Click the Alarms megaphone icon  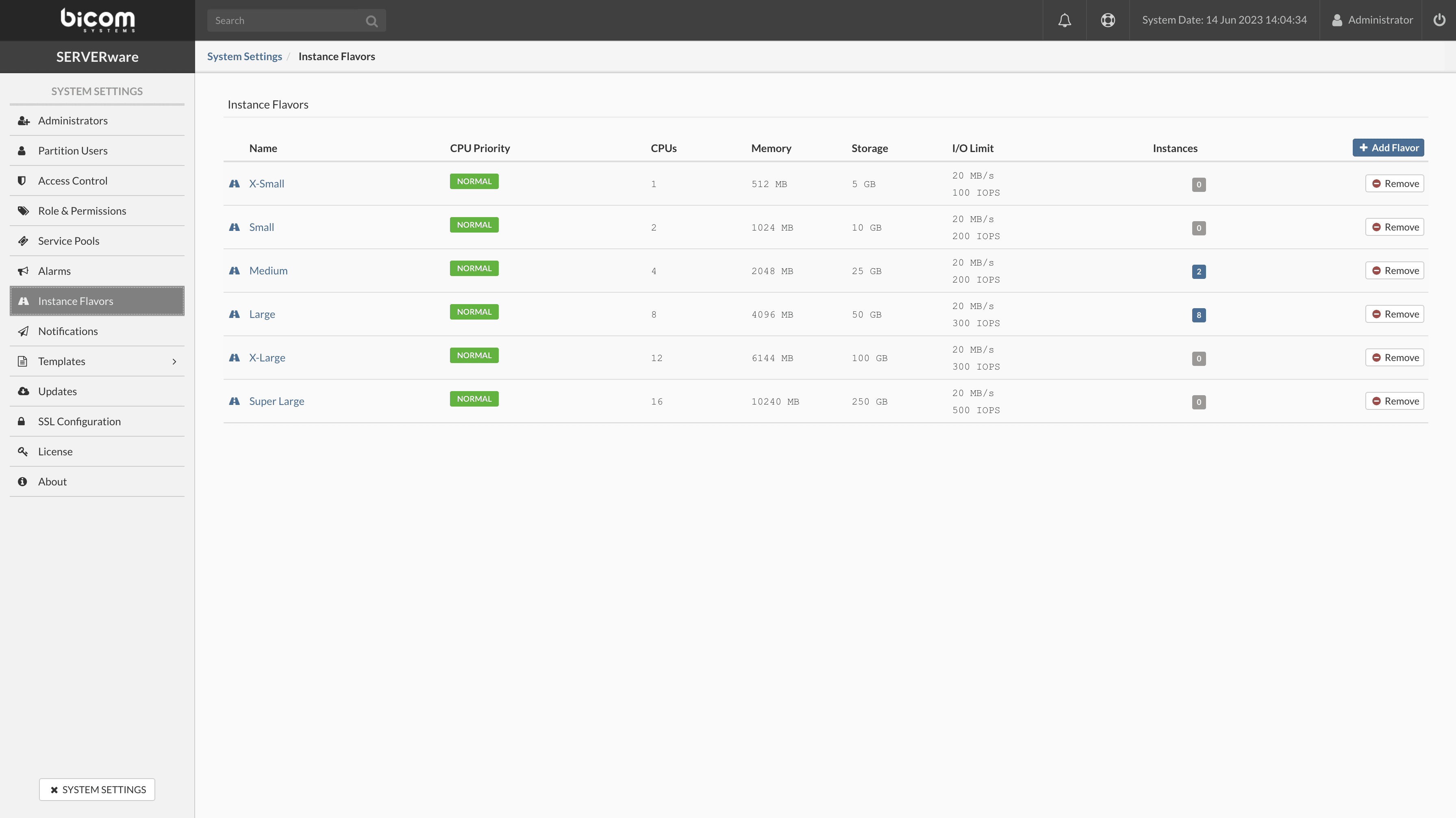tap(23, 271)
